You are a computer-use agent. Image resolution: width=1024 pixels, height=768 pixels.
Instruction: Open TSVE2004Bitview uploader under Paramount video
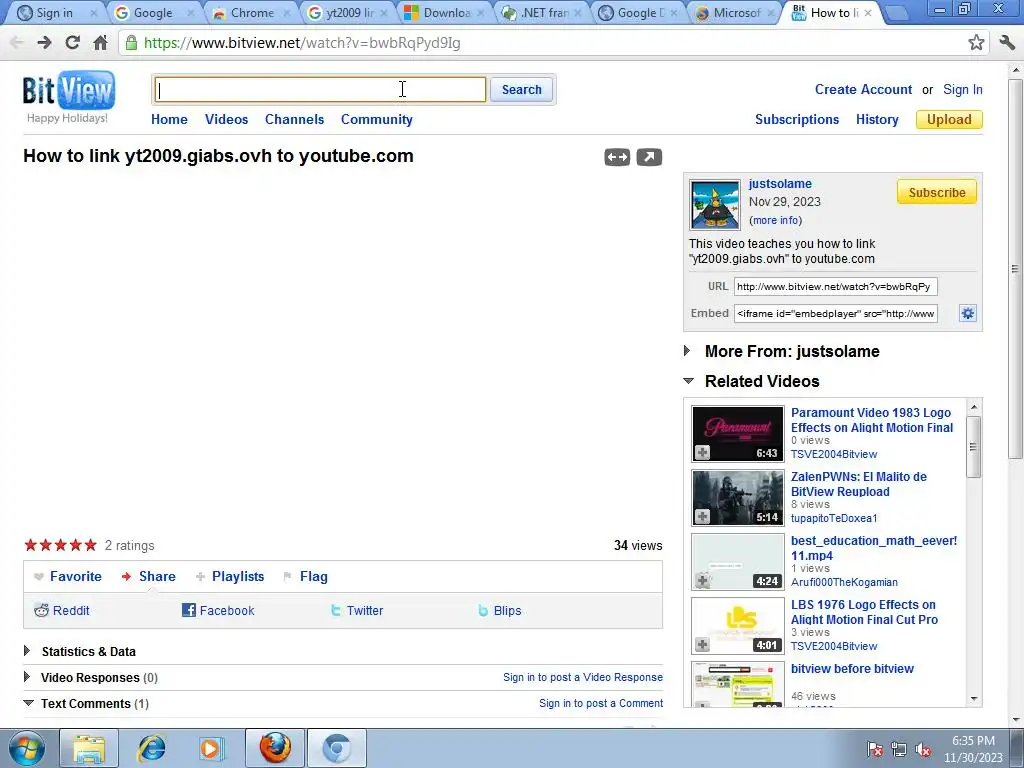coord(834,454)
